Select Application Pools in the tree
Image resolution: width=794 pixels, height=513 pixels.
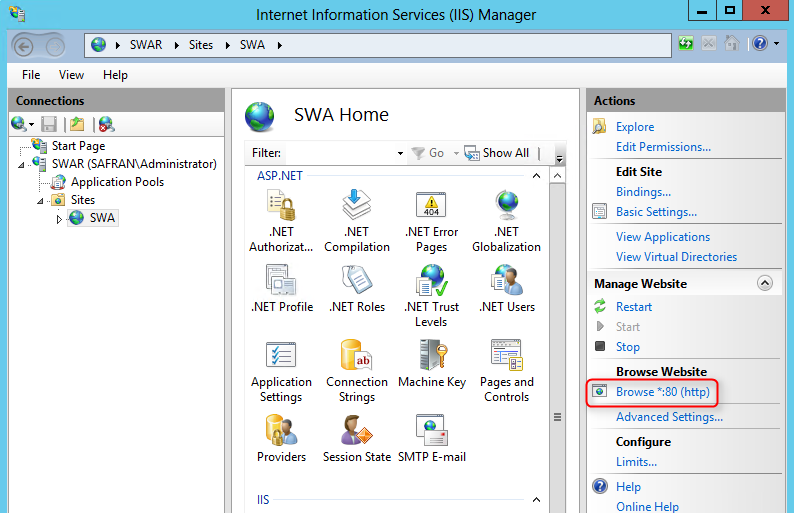pos(116,182)
